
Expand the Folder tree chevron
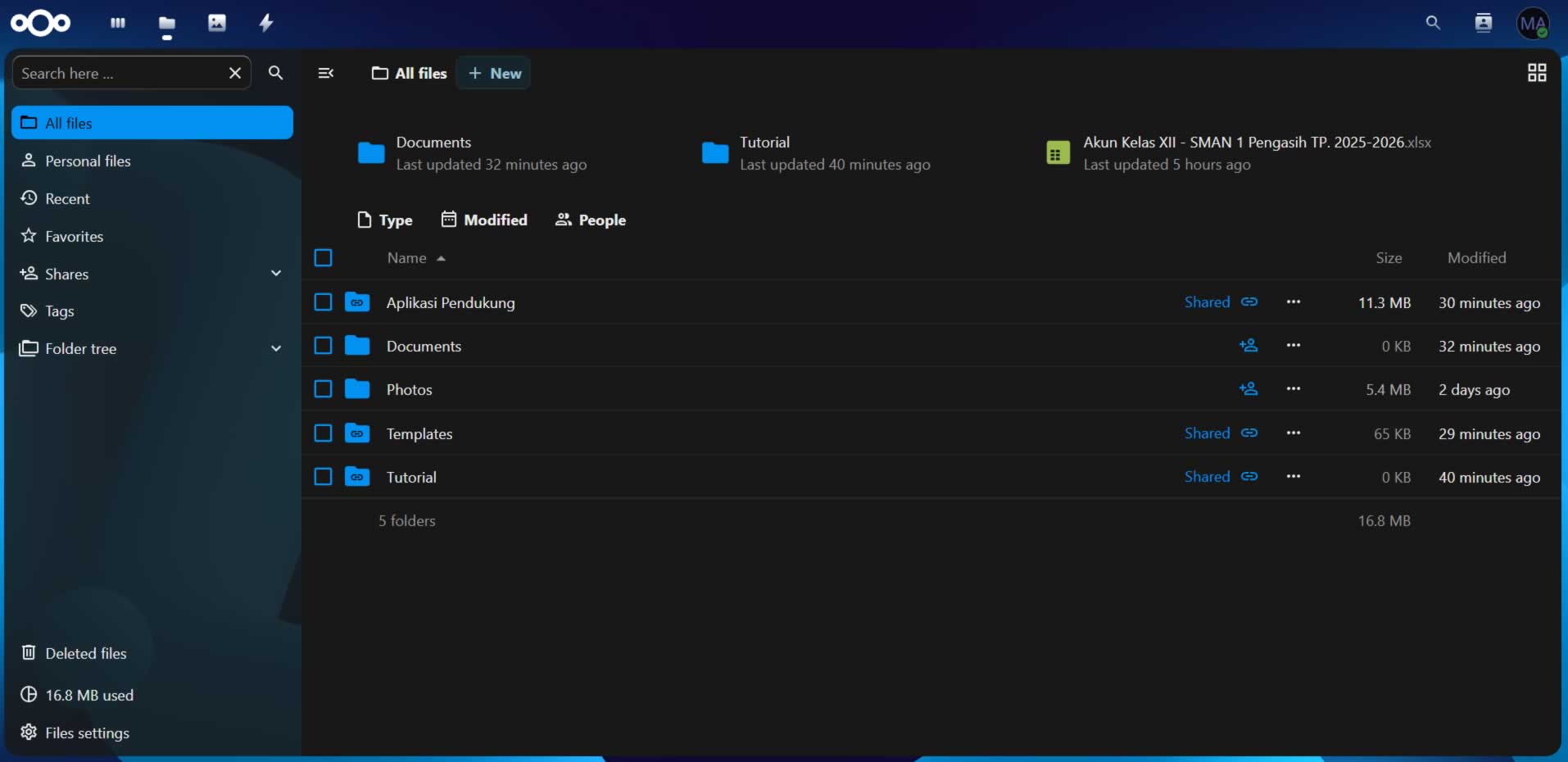276,348
